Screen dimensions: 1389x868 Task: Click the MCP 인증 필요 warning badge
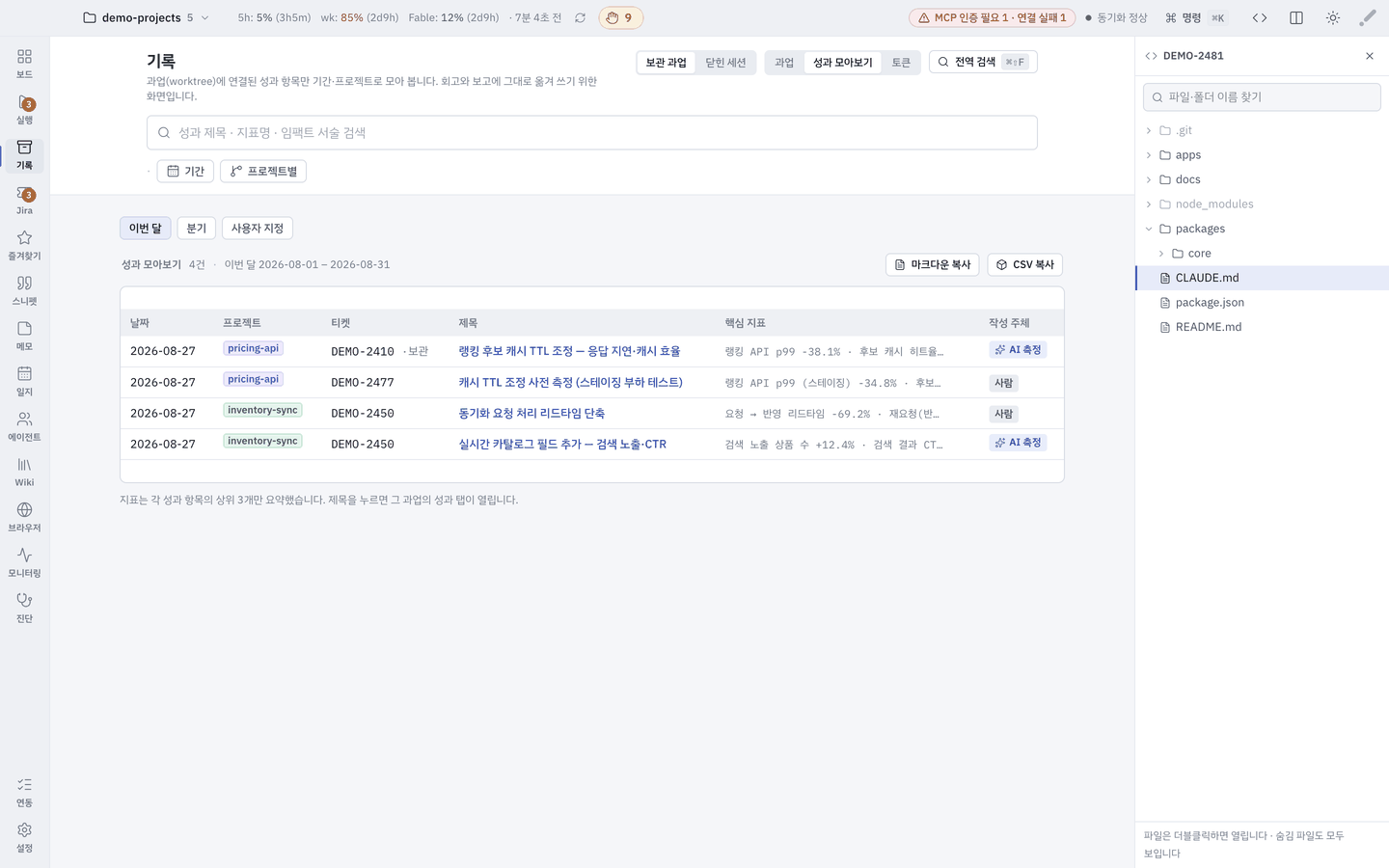[992, 18]
